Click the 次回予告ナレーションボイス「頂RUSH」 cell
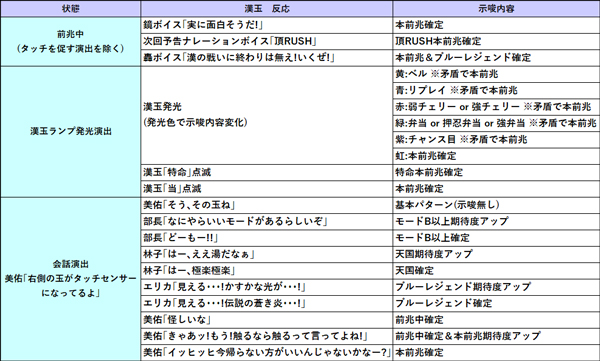Image resolution: width=600 pixels, height=361 pixels. [x=267, y=41]
